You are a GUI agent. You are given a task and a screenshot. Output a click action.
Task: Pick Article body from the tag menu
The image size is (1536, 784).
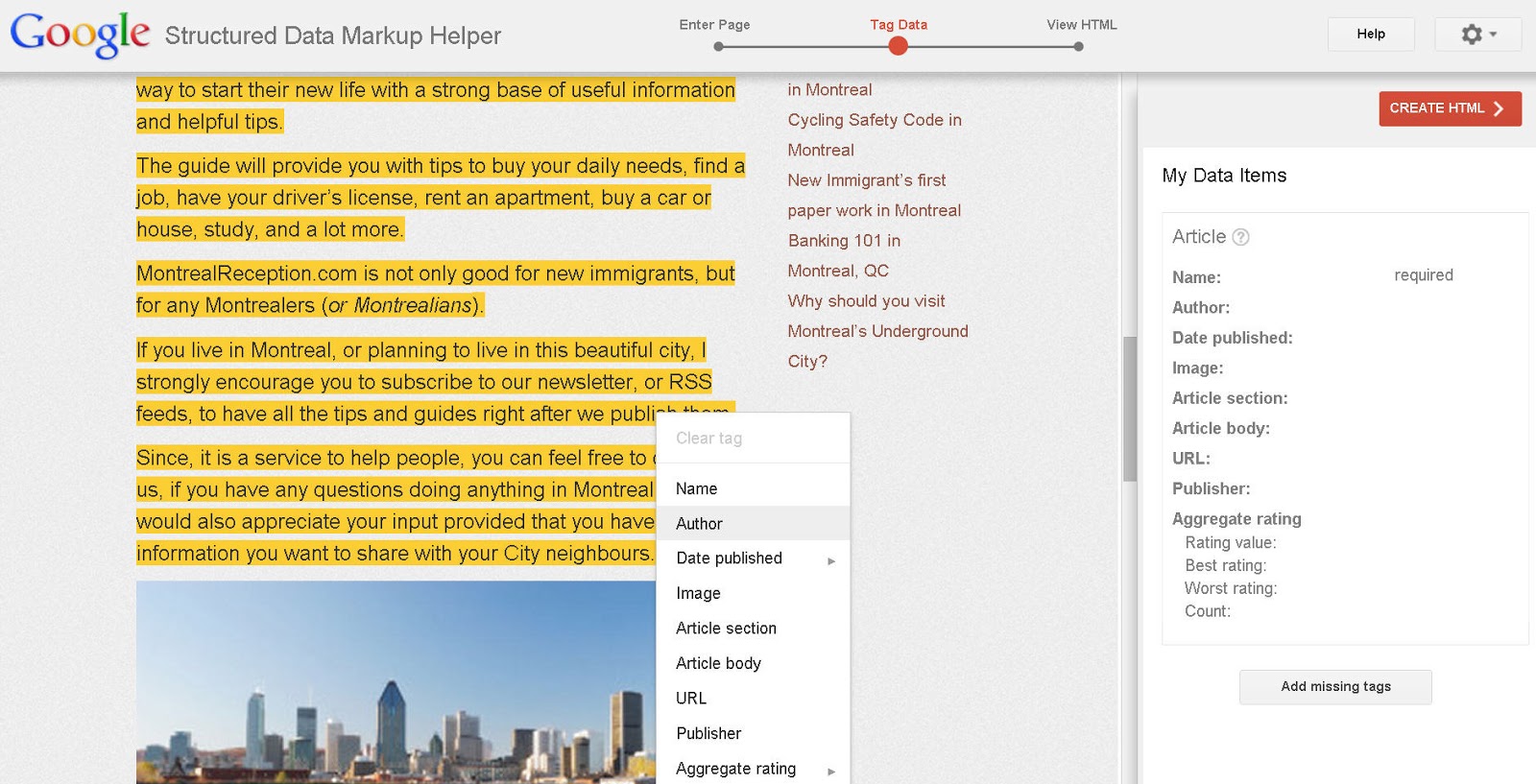click(x=753, y=664)
